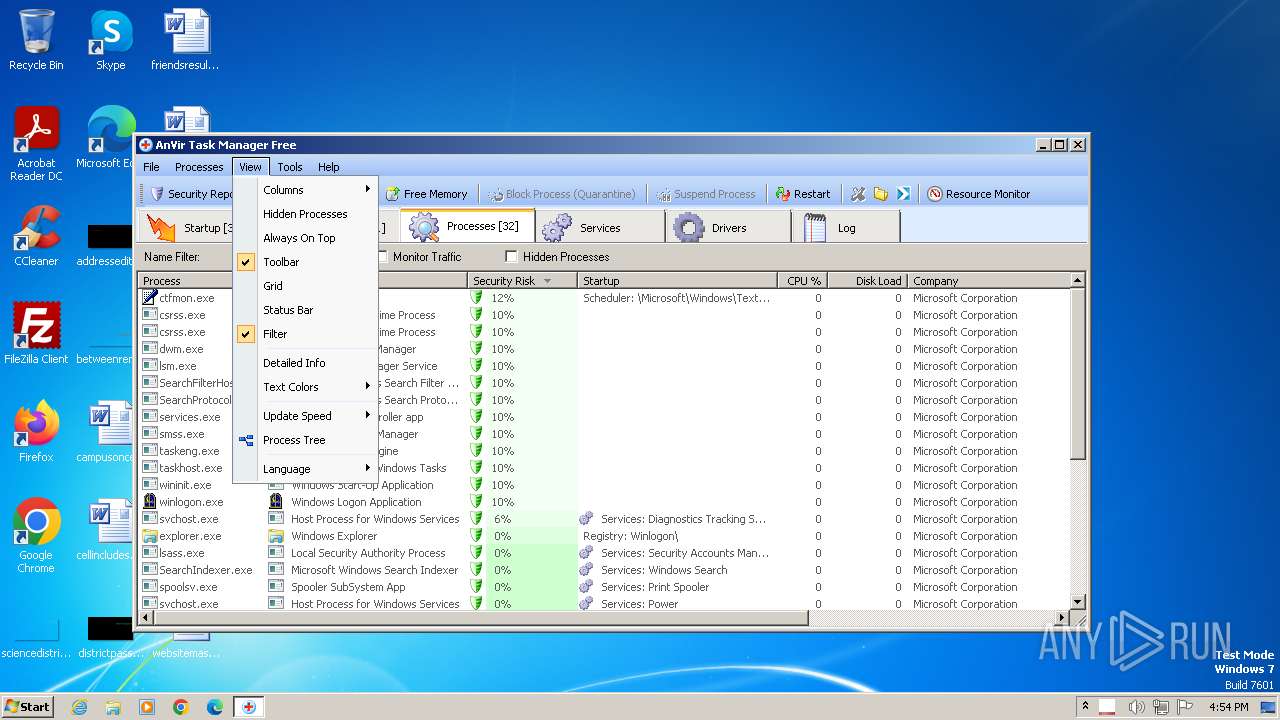The width and height of the screenshot is (1280, 720).
Task: Toggle Always On Top in View menu
Action: click(305, 238)
